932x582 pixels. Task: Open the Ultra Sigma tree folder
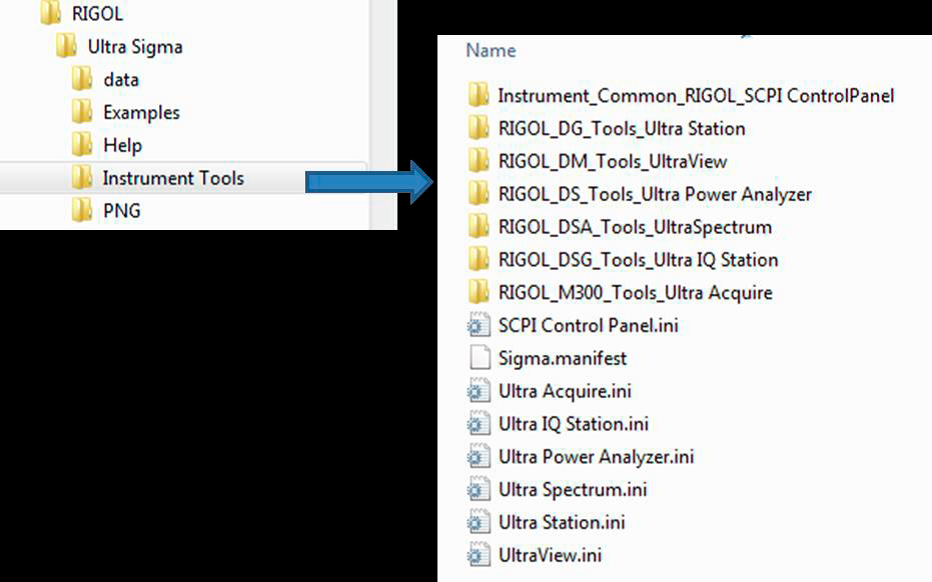pyautogui.click(x=119, y=46)
